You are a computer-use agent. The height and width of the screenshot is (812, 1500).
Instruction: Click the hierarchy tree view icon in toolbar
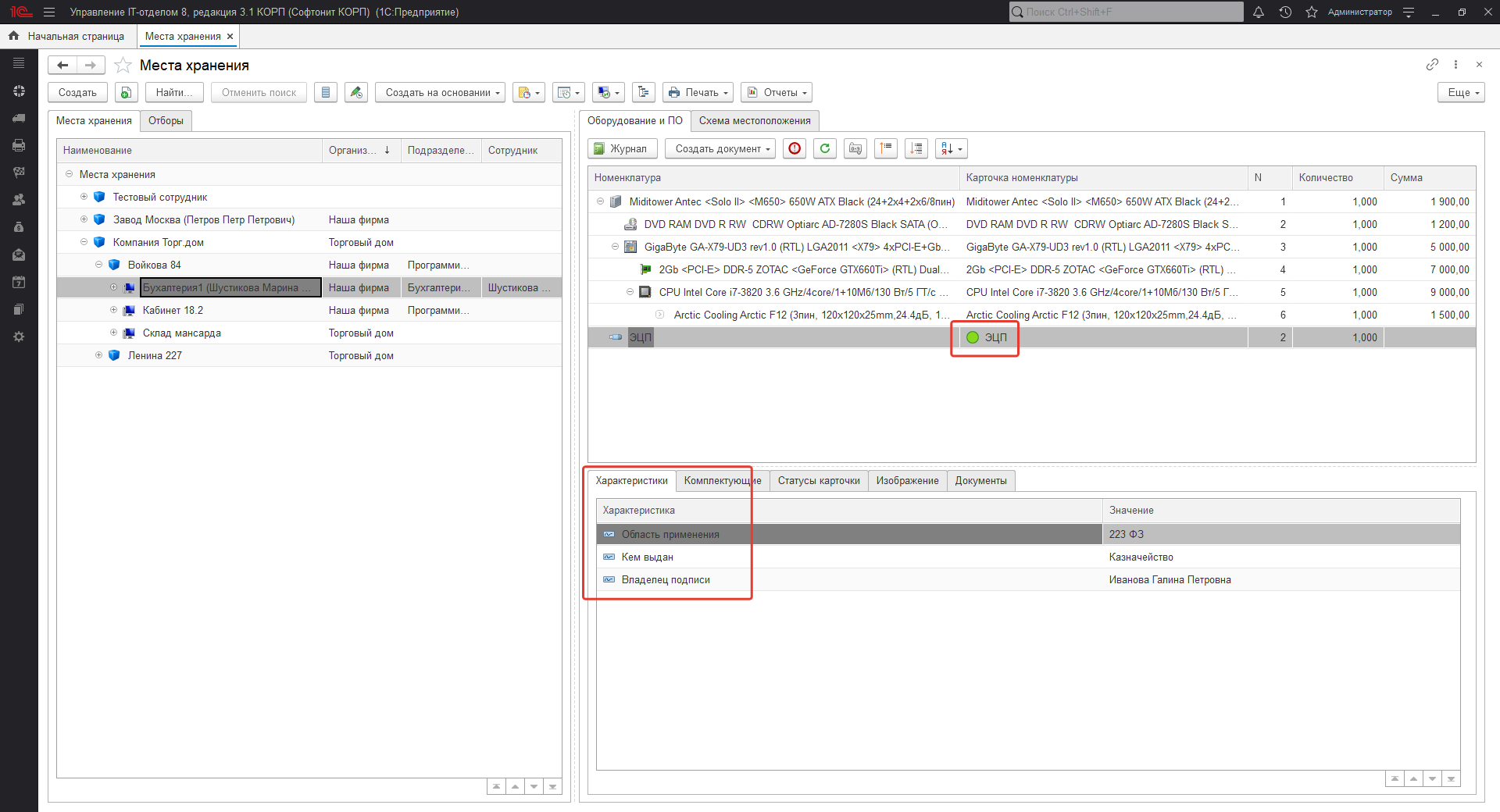tap(643, 92)
